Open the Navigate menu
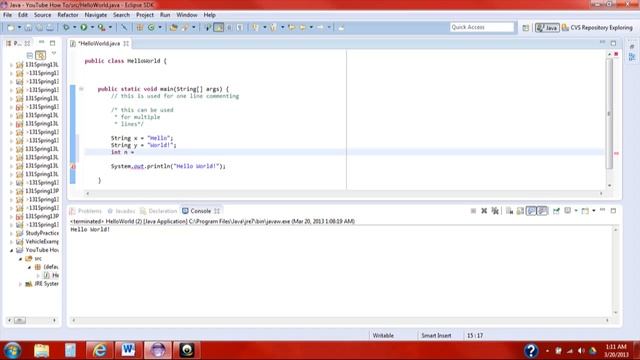 click(x=96, y=15)
